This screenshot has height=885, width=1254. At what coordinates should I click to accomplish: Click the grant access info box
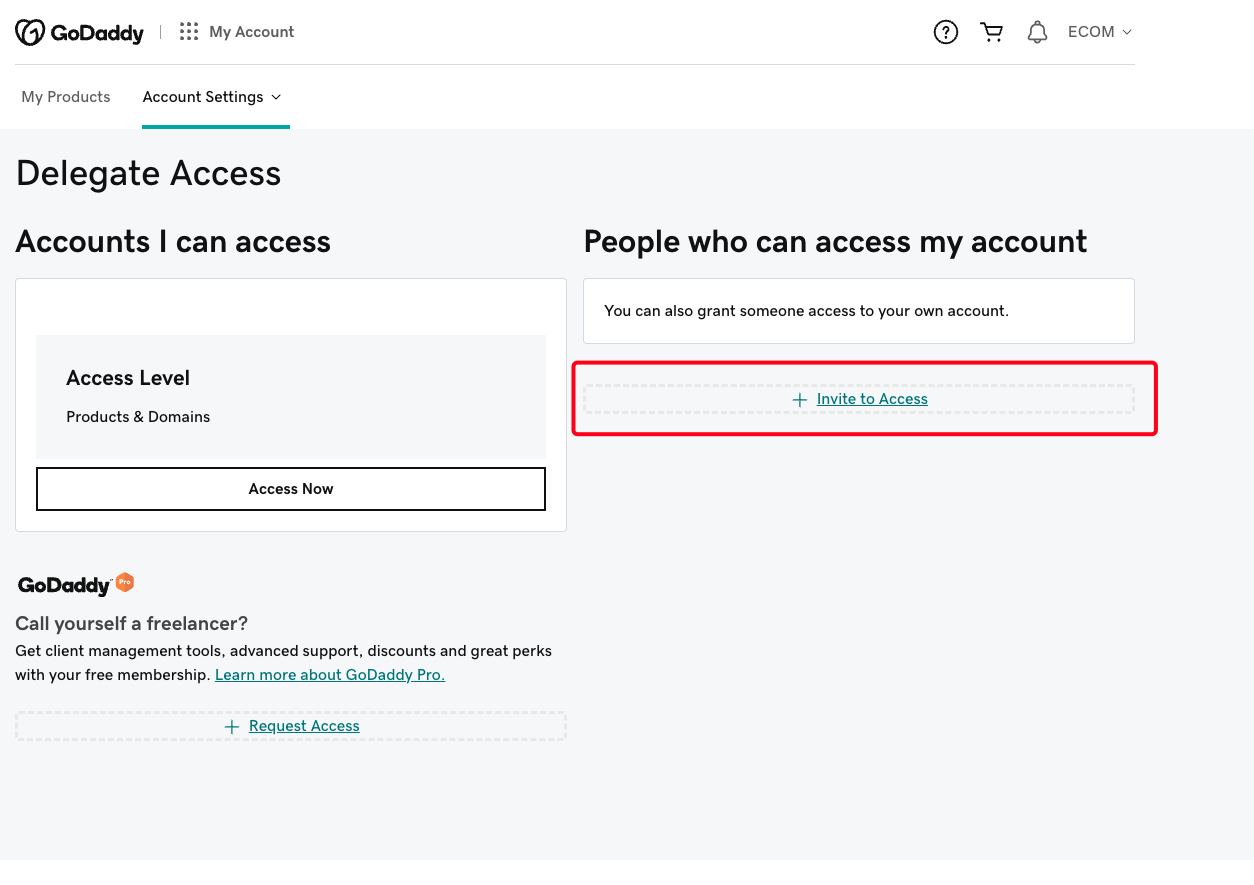(x=858, y=311)
